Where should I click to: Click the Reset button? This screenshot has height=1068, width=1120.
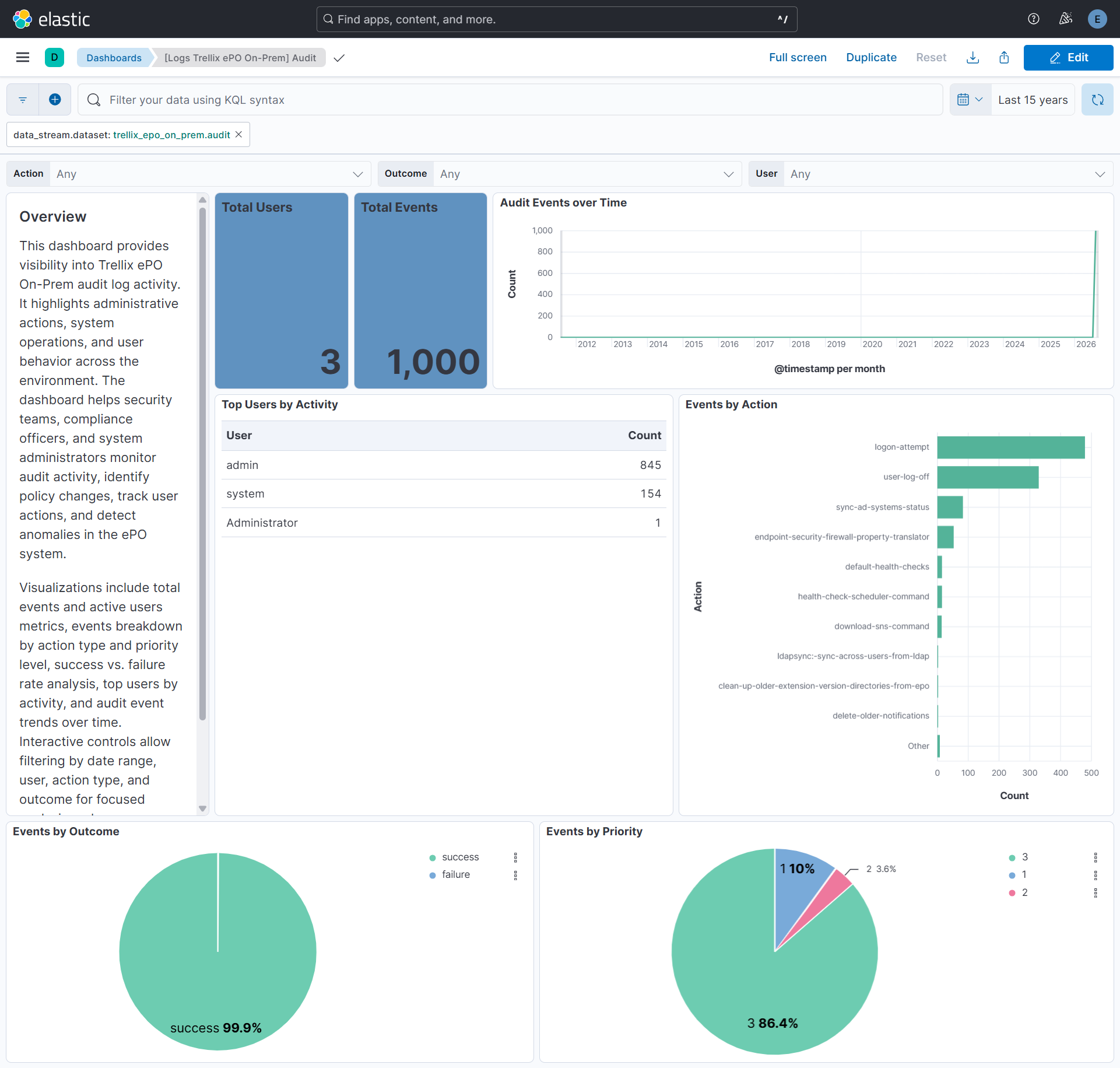(931, 57)
